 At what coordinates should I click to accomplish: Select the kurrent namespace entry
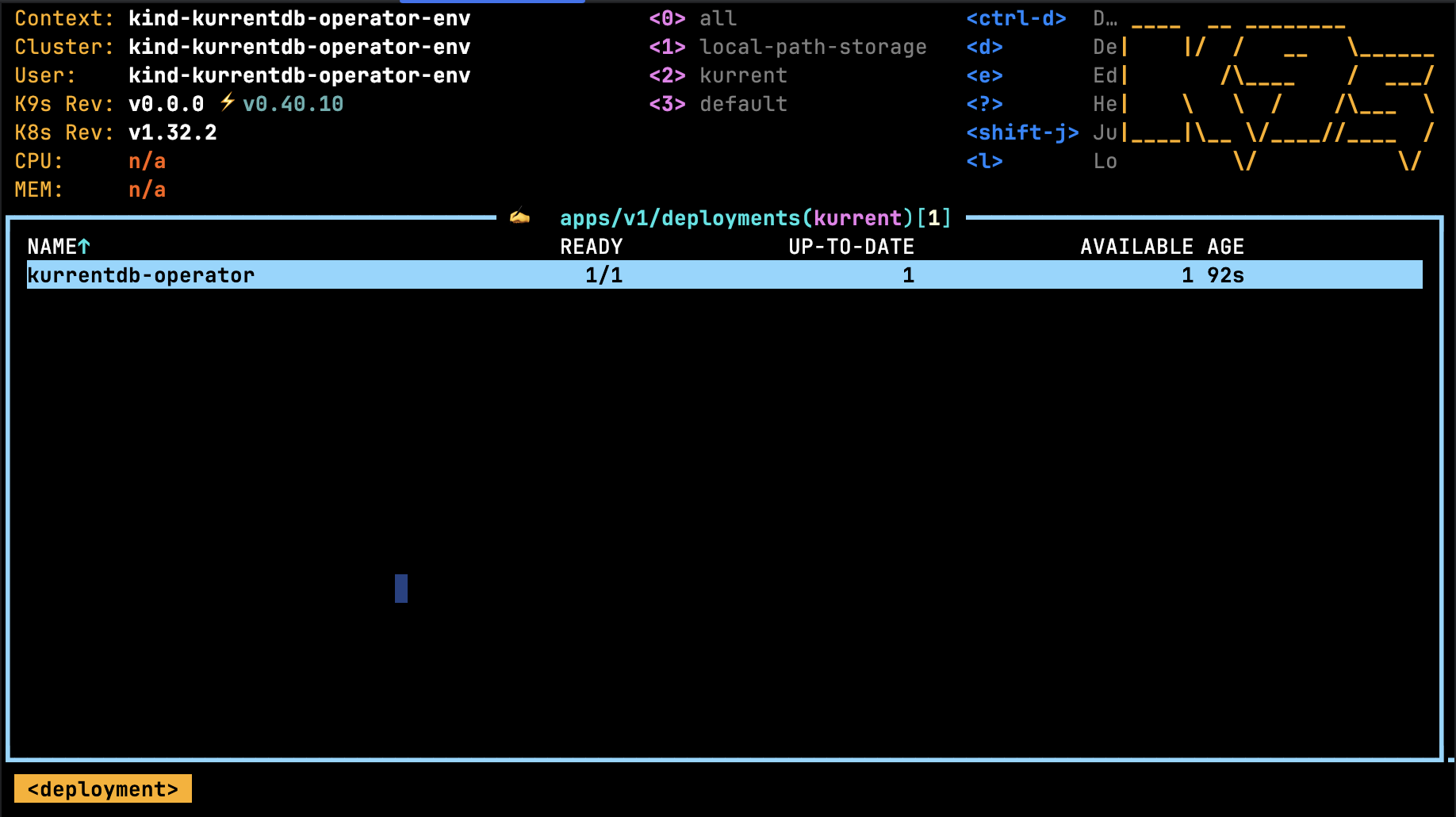coord(743,75)
